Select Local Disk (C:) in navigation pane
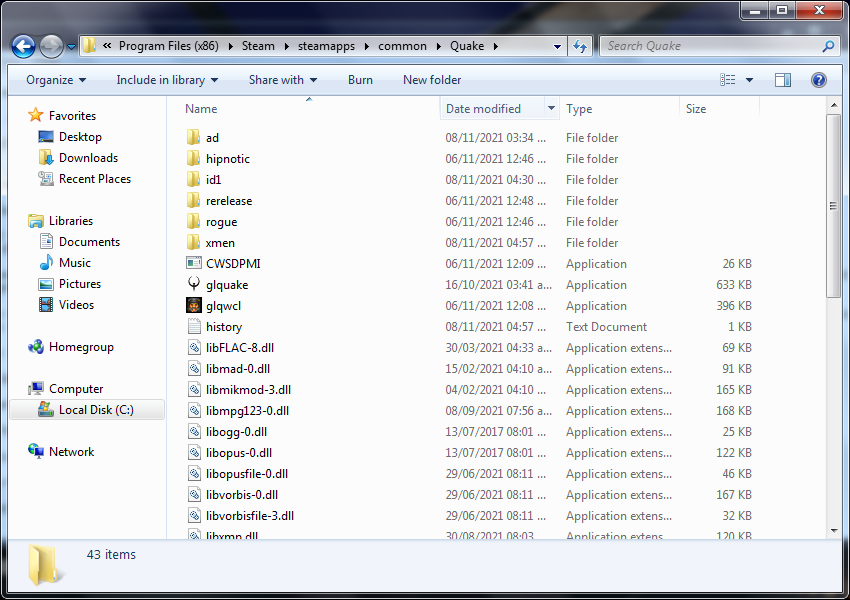The image size is (850, 600). point(95,410)
